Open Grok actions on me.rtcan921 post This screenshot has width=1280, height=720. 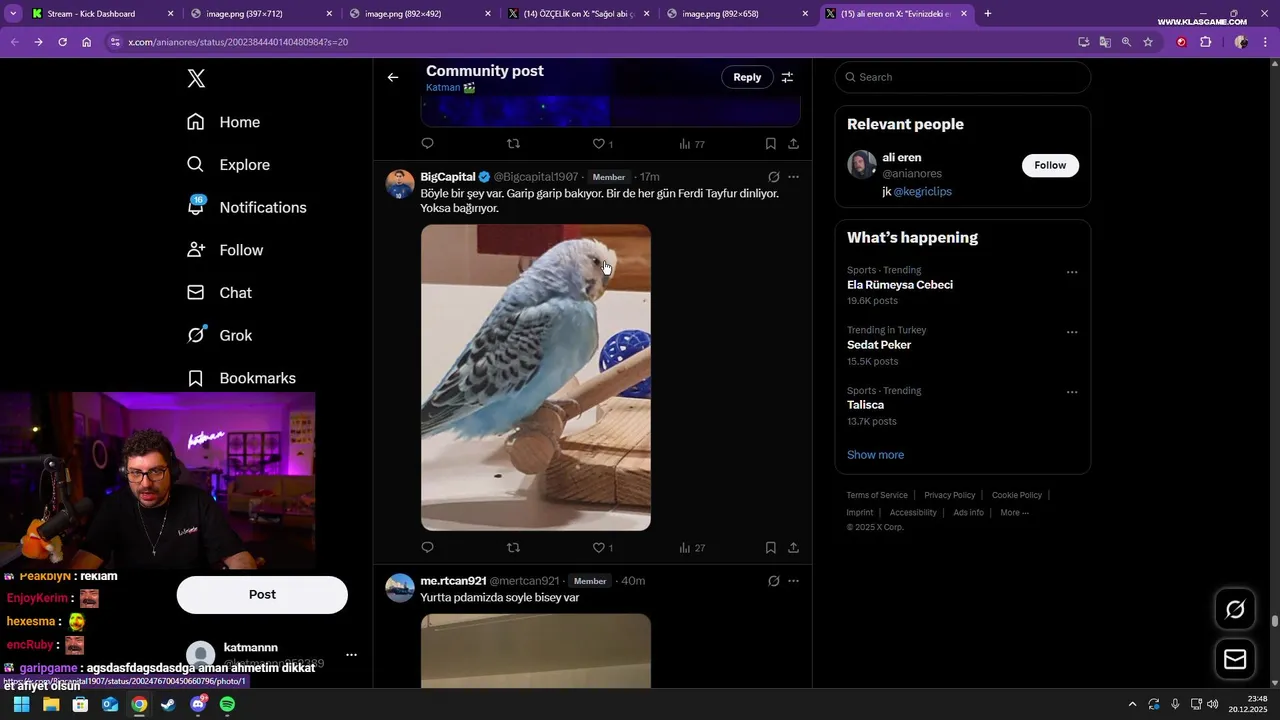tap(773, 581)
